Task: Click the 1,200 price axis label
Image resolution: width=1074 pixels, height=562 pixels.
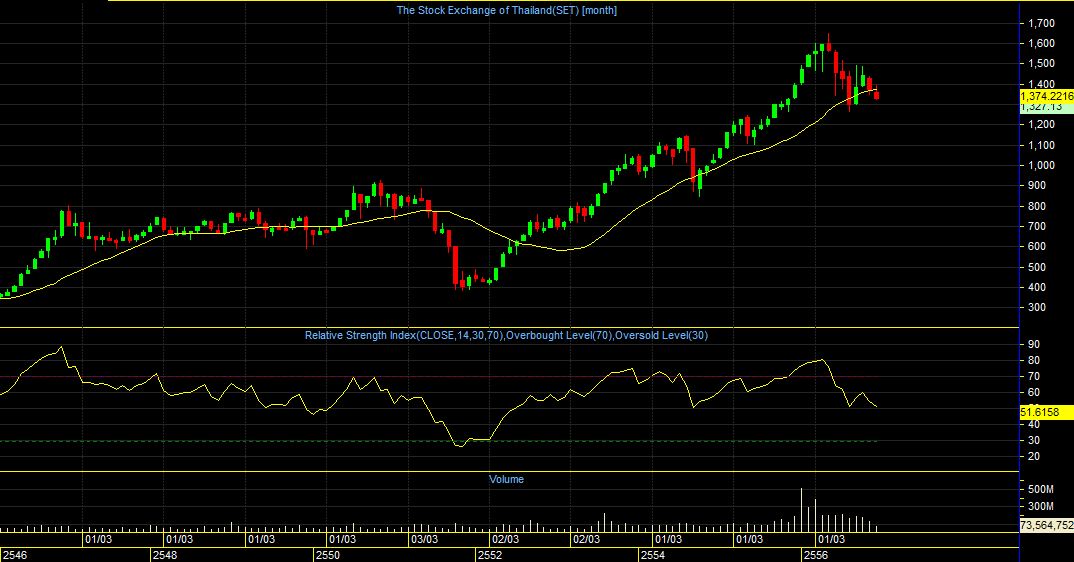Action: pyautogui.click(x=1041, y=124)
